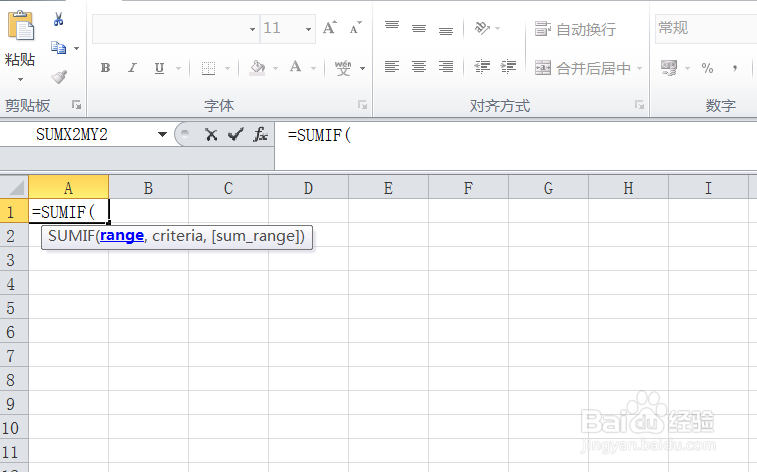Open orientation dropdown arrow

tap(497, 28)
